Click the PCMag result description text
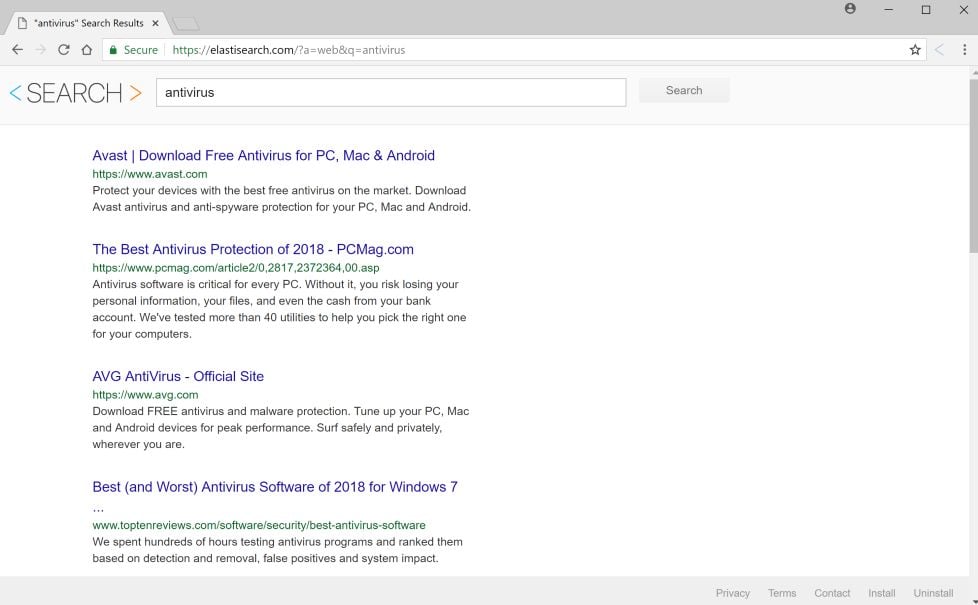The height and width of the screenshot is (605, 978). point(279,309)
